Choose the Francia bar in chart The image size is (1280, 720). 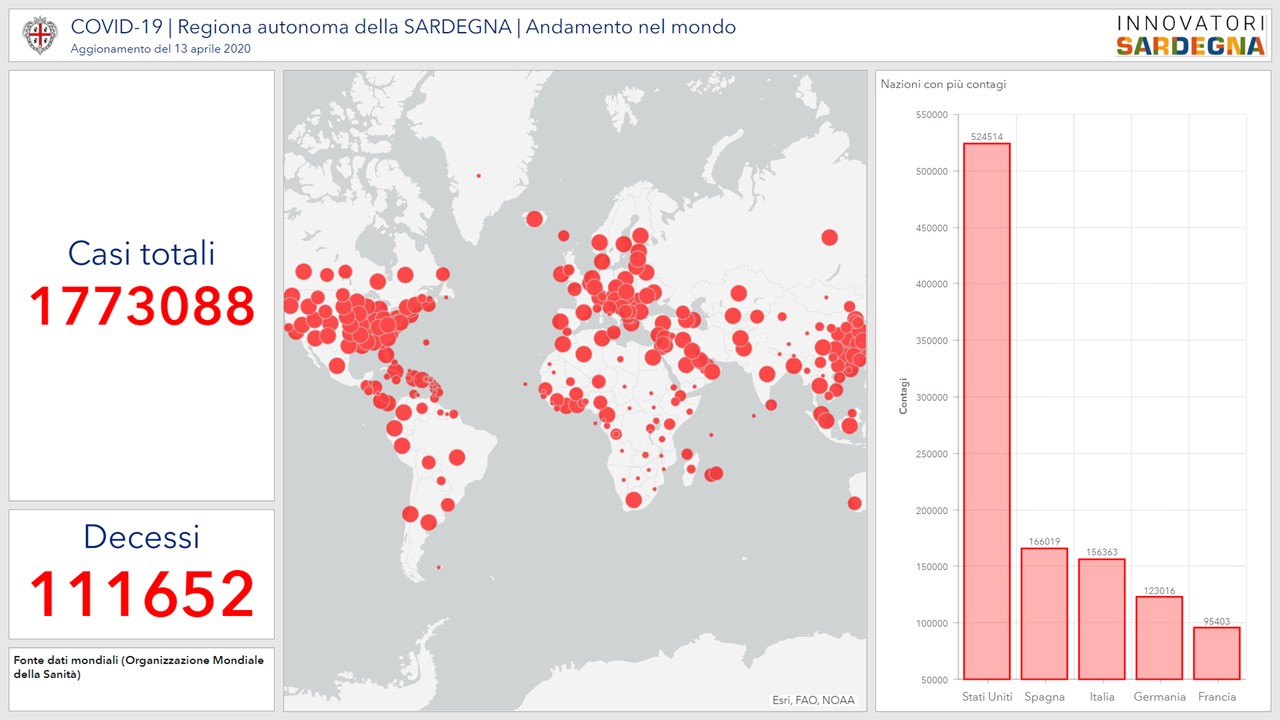point(1216,652)
